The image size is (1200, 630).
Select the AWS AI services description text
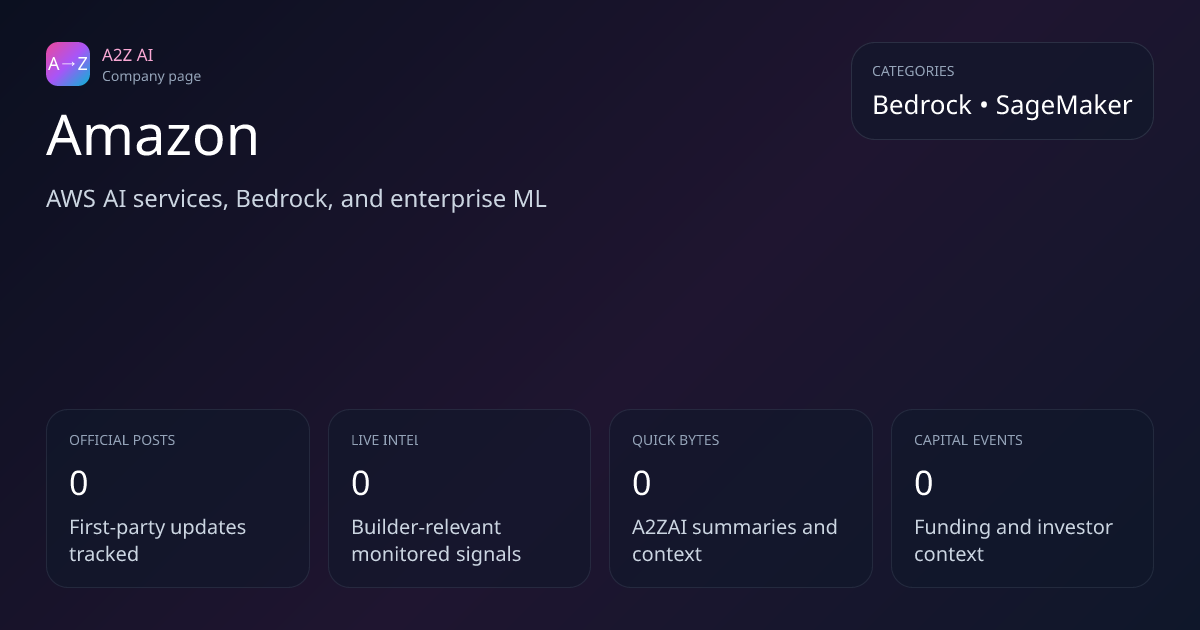296,198
